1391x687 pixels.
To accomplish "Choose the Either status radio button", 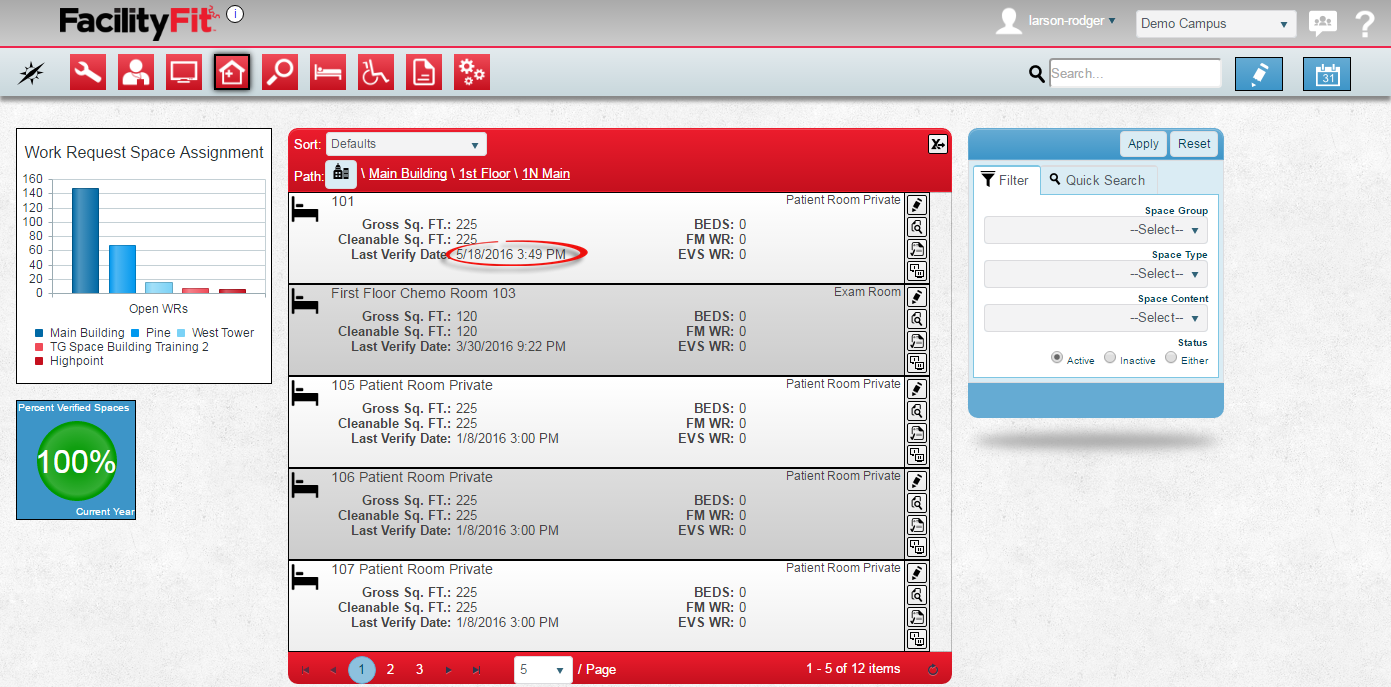I will tap(1171, 358).
